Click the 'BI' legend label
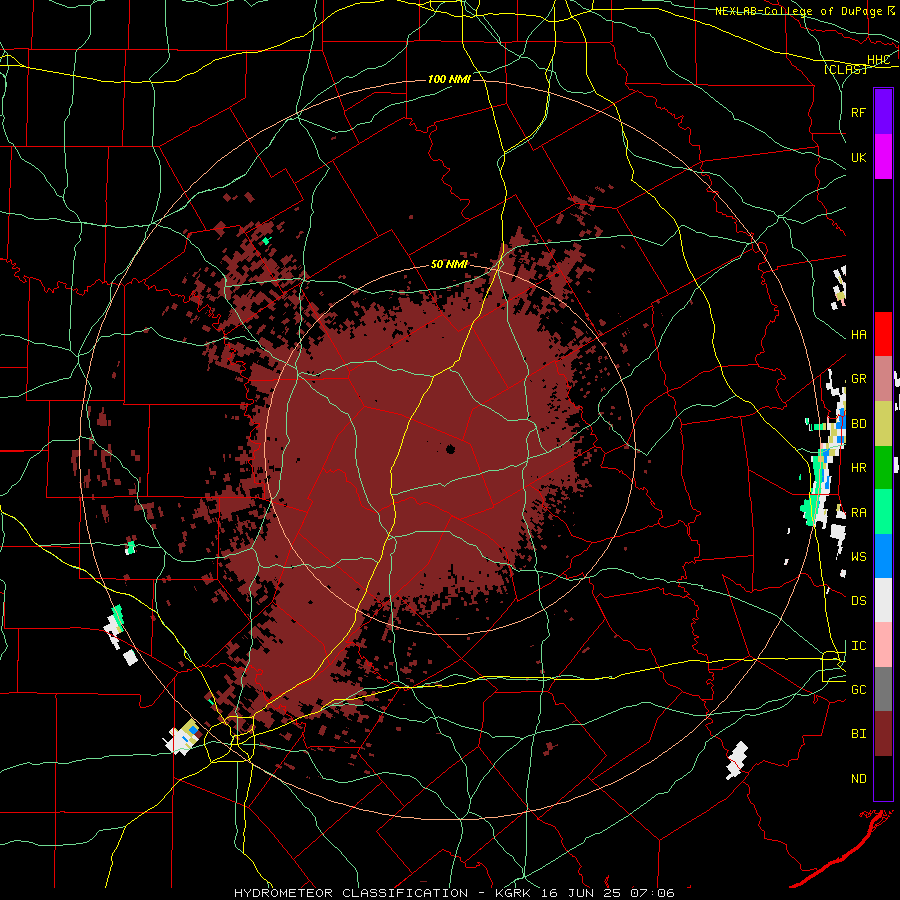Viewport: 900px width, 900px height. click(x=858, y=734)
